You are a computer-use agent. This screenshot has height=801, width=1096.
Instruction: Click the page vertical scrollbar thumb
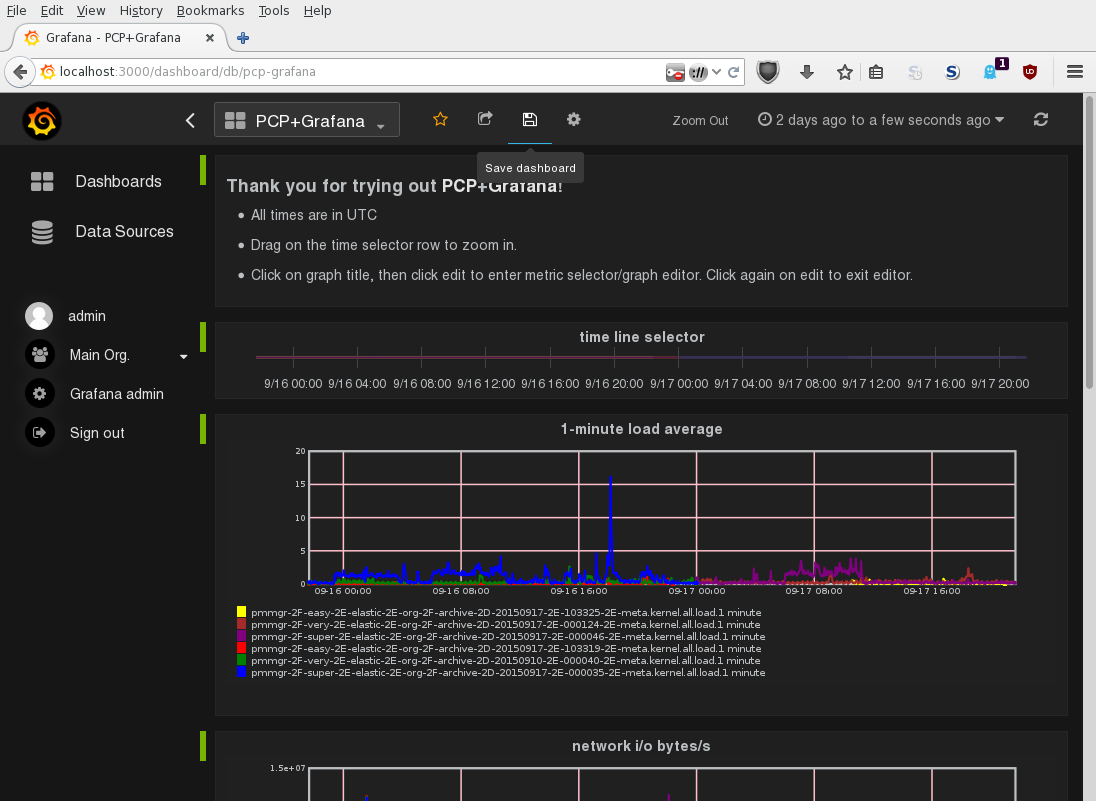(1089, 242)
